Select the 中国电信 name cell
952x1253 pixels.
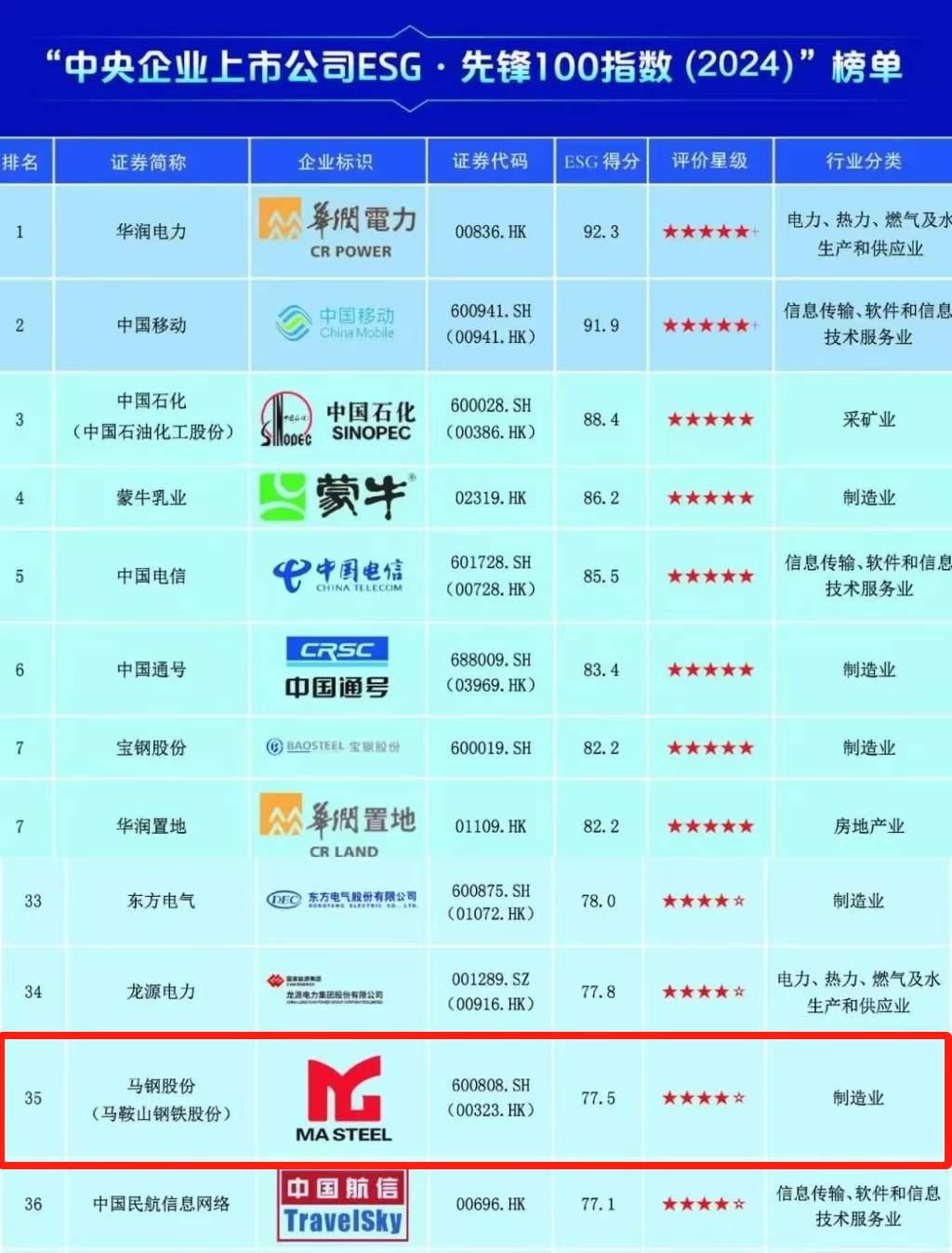coord(152,576)
